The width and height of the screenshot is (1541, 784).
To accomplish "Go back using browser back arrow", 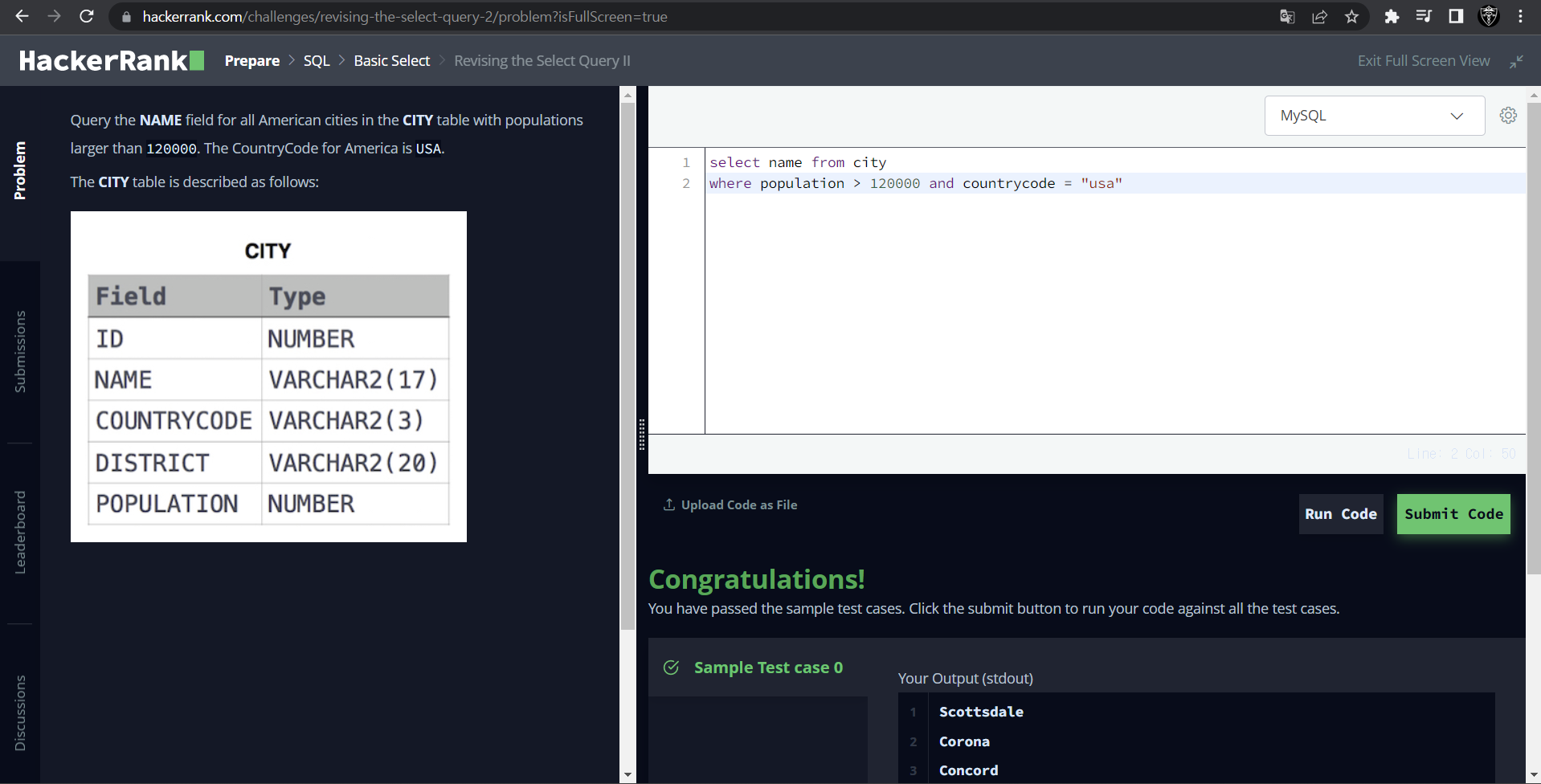I will (22, 16).
